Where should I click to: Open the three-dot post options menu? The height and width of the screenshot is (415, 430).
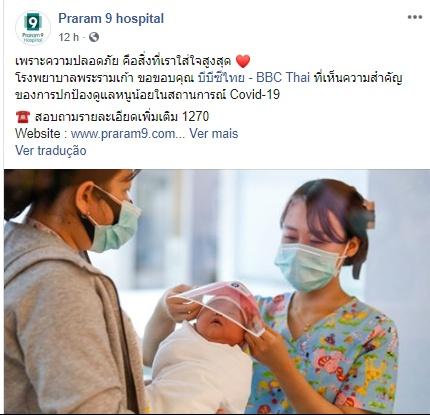pyautogui.click(x=415, y=17)
